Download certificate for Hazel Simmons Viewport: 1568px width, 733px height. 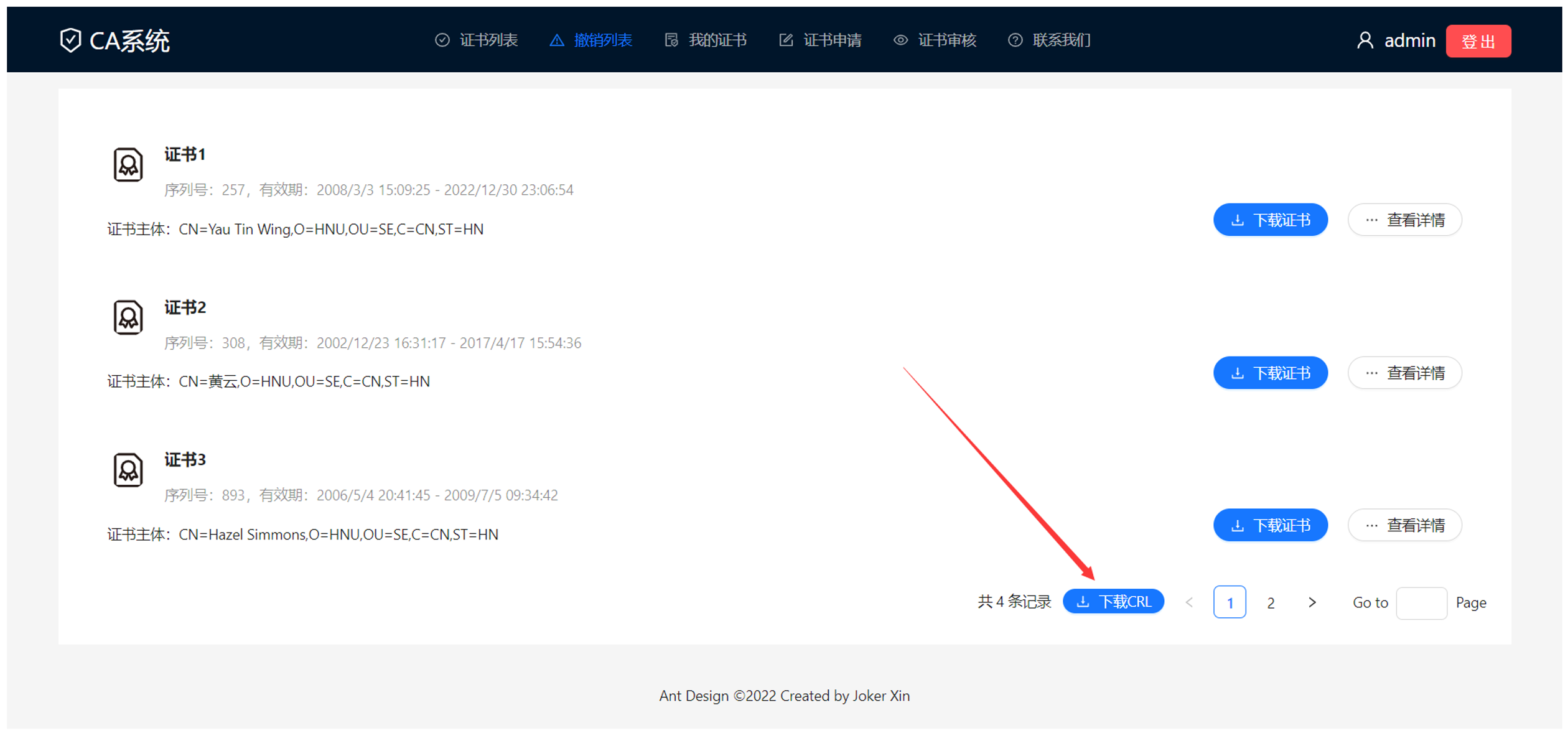tap(1270, 525)
